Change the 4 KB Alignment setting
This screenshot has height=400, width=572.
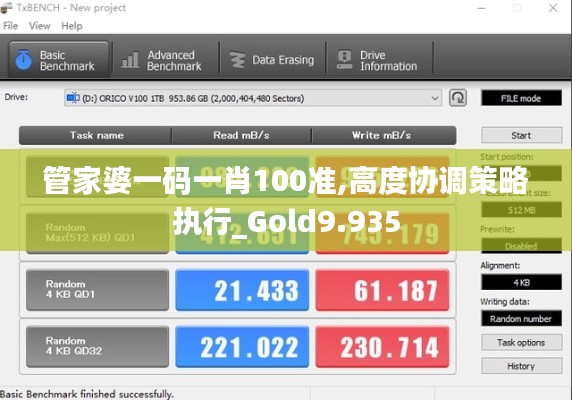tap(521, 282)
